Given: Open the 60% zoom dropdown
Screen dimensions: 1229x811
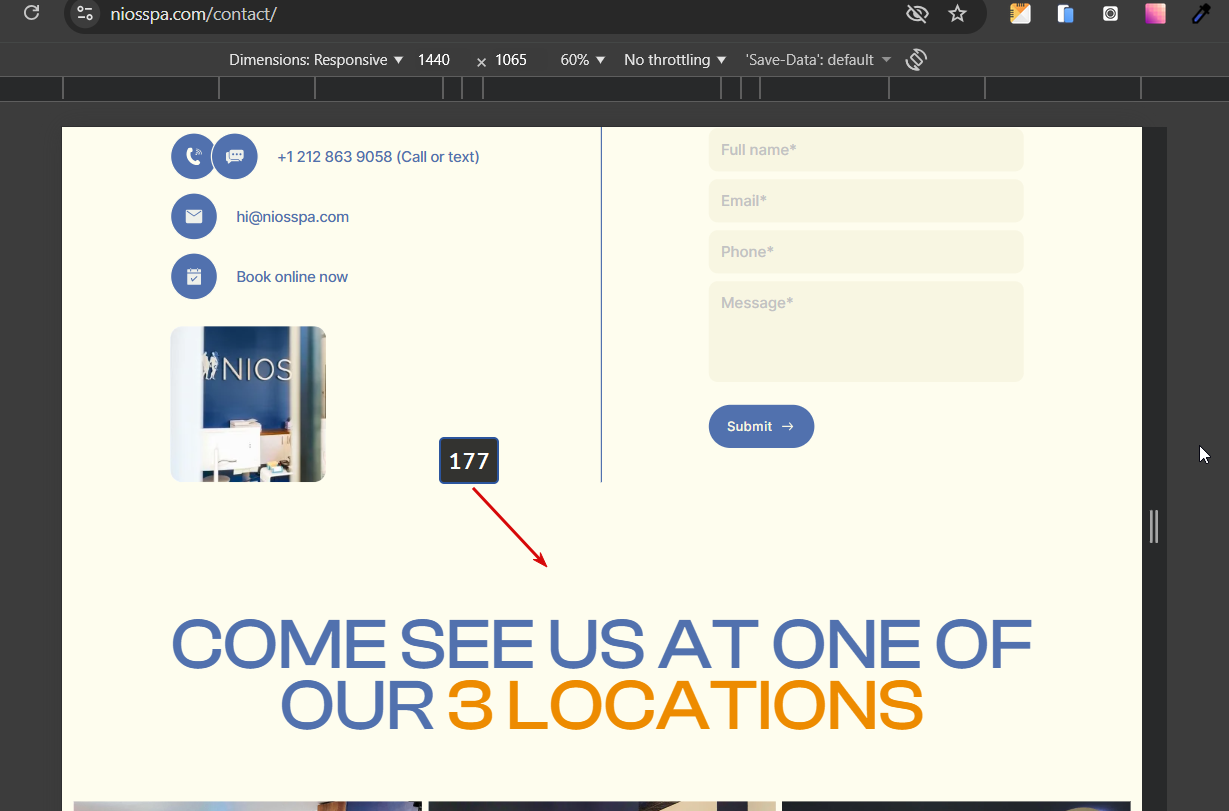Looking at the screenshot, I should pos(583,60).
